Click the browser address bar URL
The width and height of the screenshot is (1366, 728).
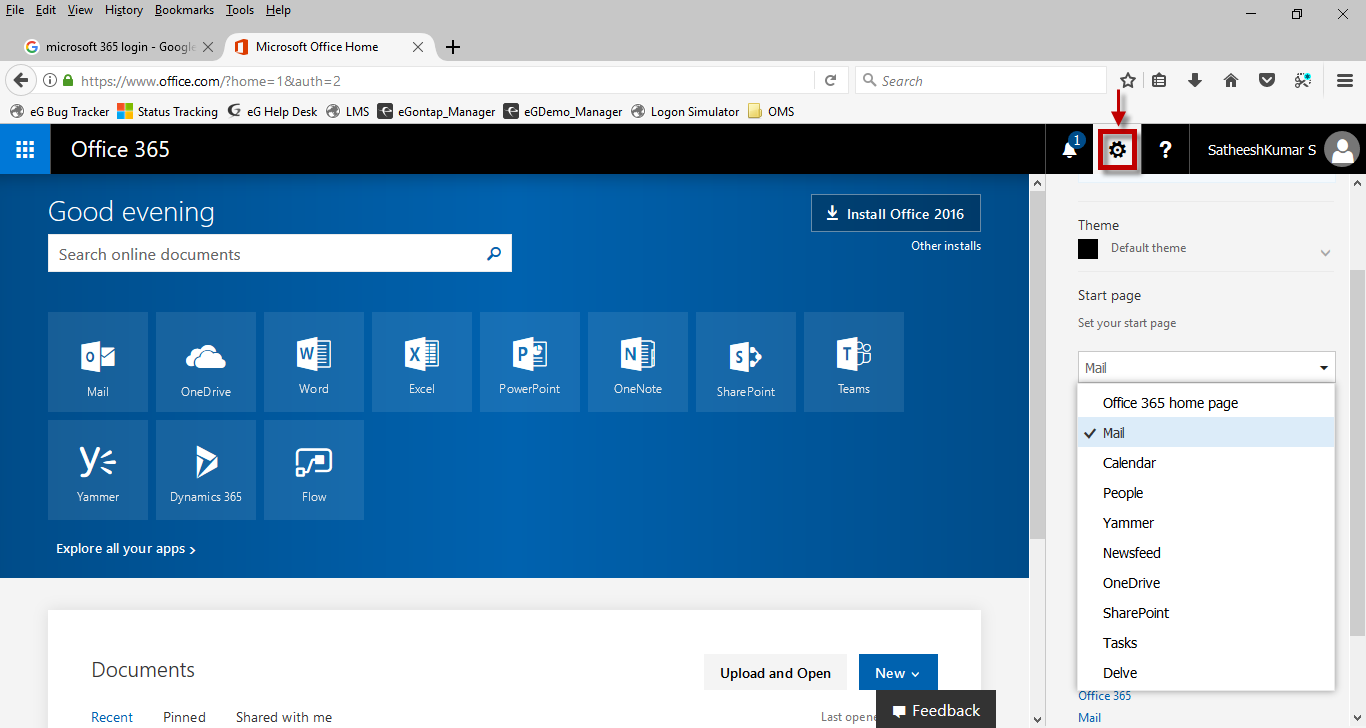click(x=211, y=81)
